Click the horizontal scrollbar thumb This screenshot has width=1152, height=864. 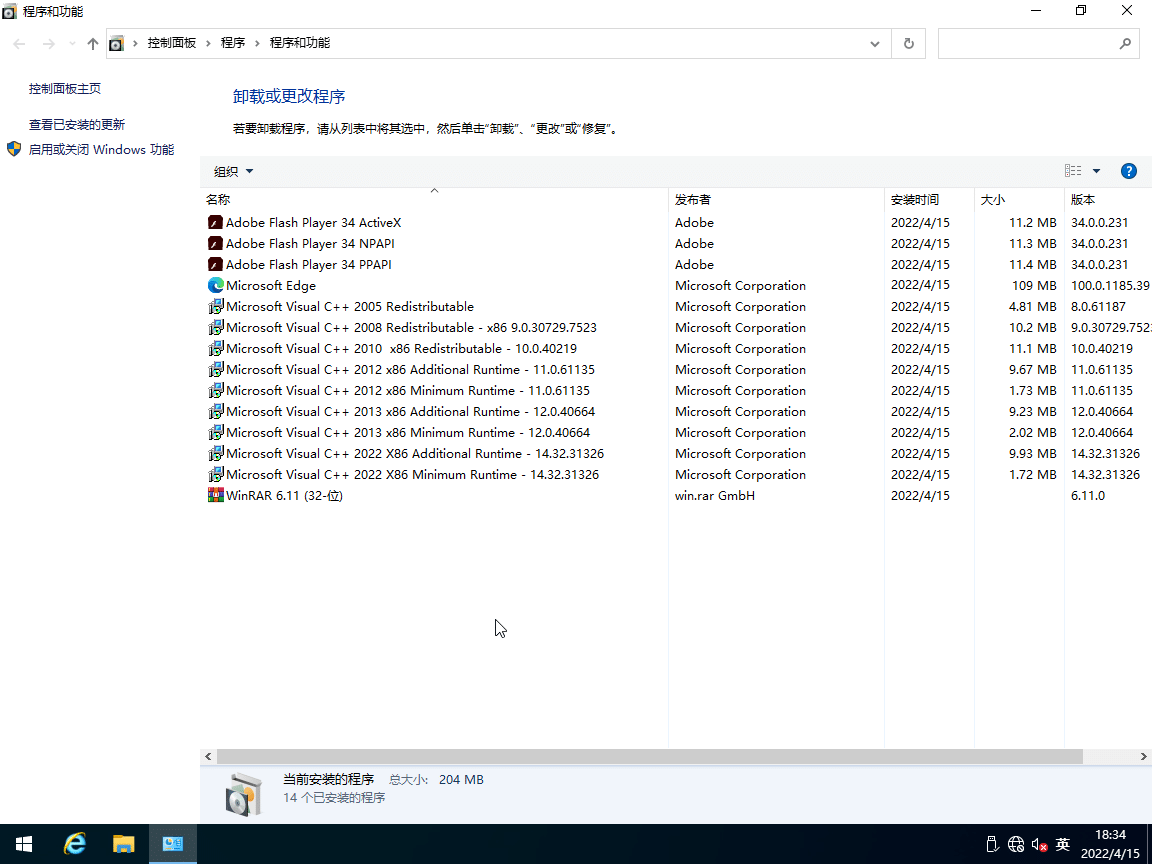coord(649,757)
